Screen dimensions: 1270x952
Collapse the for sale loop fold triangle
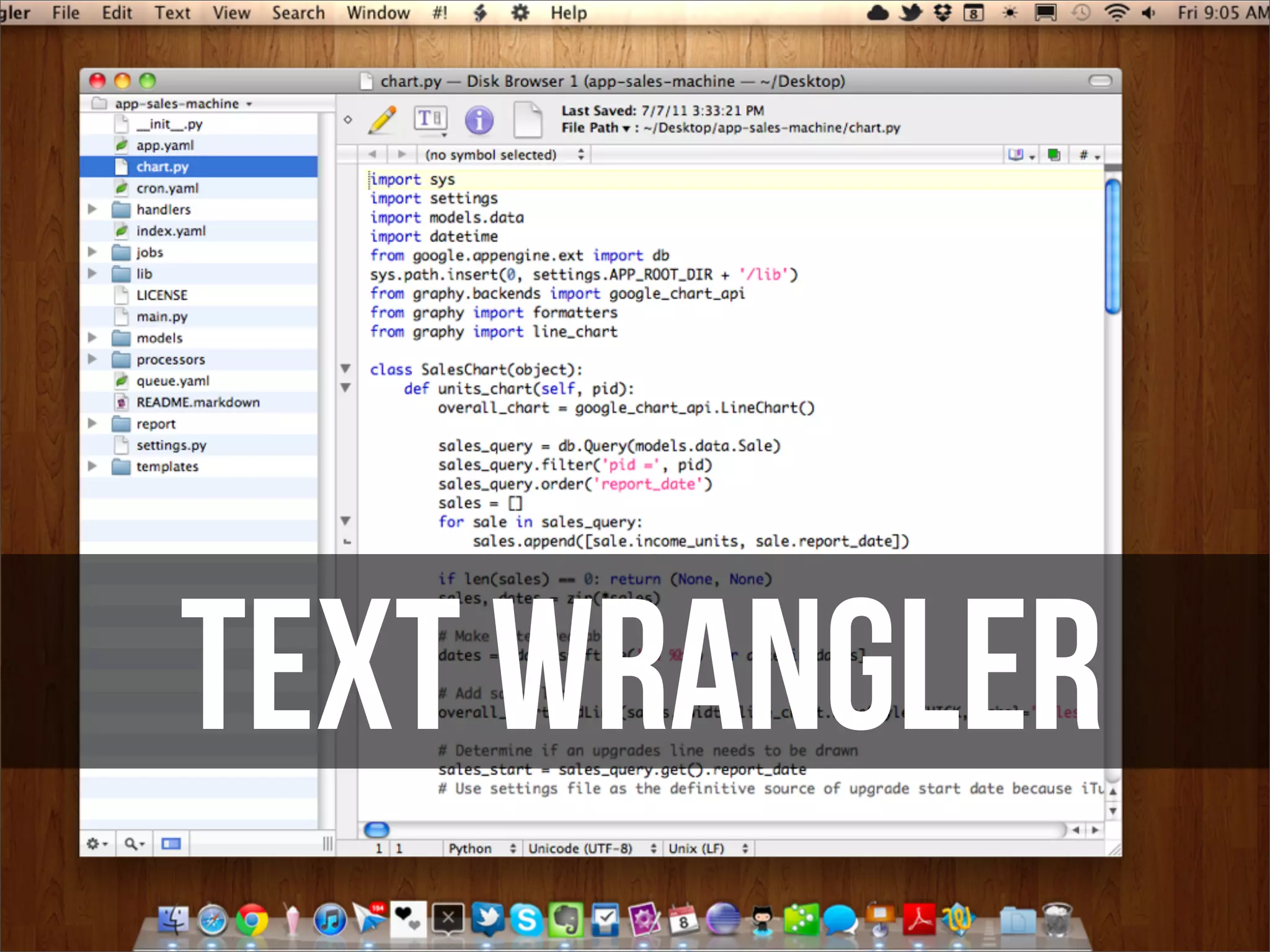pos(346,521)
